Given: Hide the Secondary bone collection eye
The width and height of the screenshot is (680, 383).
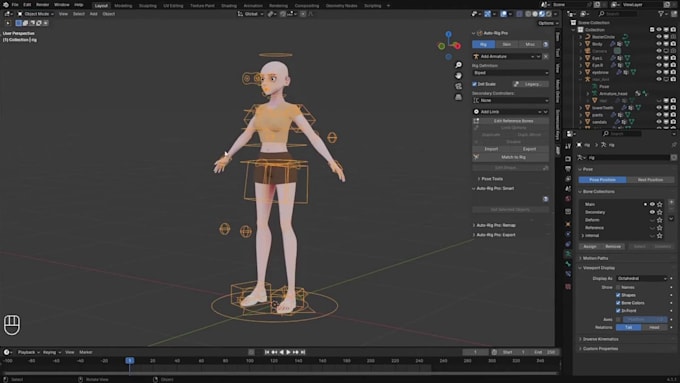Looking at the screenshot, I should 652,212.
